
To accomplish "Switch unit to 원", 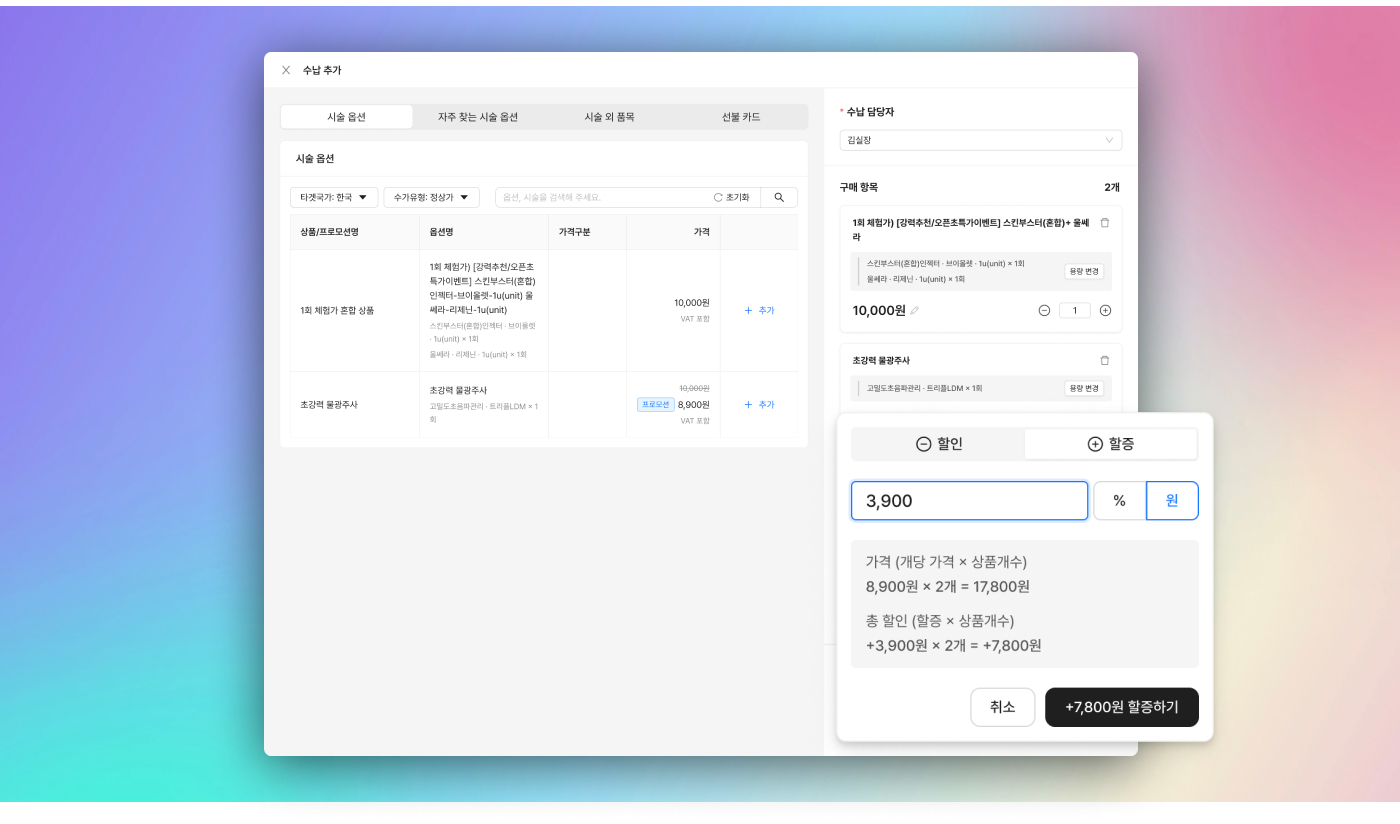I will point(1172,501).
